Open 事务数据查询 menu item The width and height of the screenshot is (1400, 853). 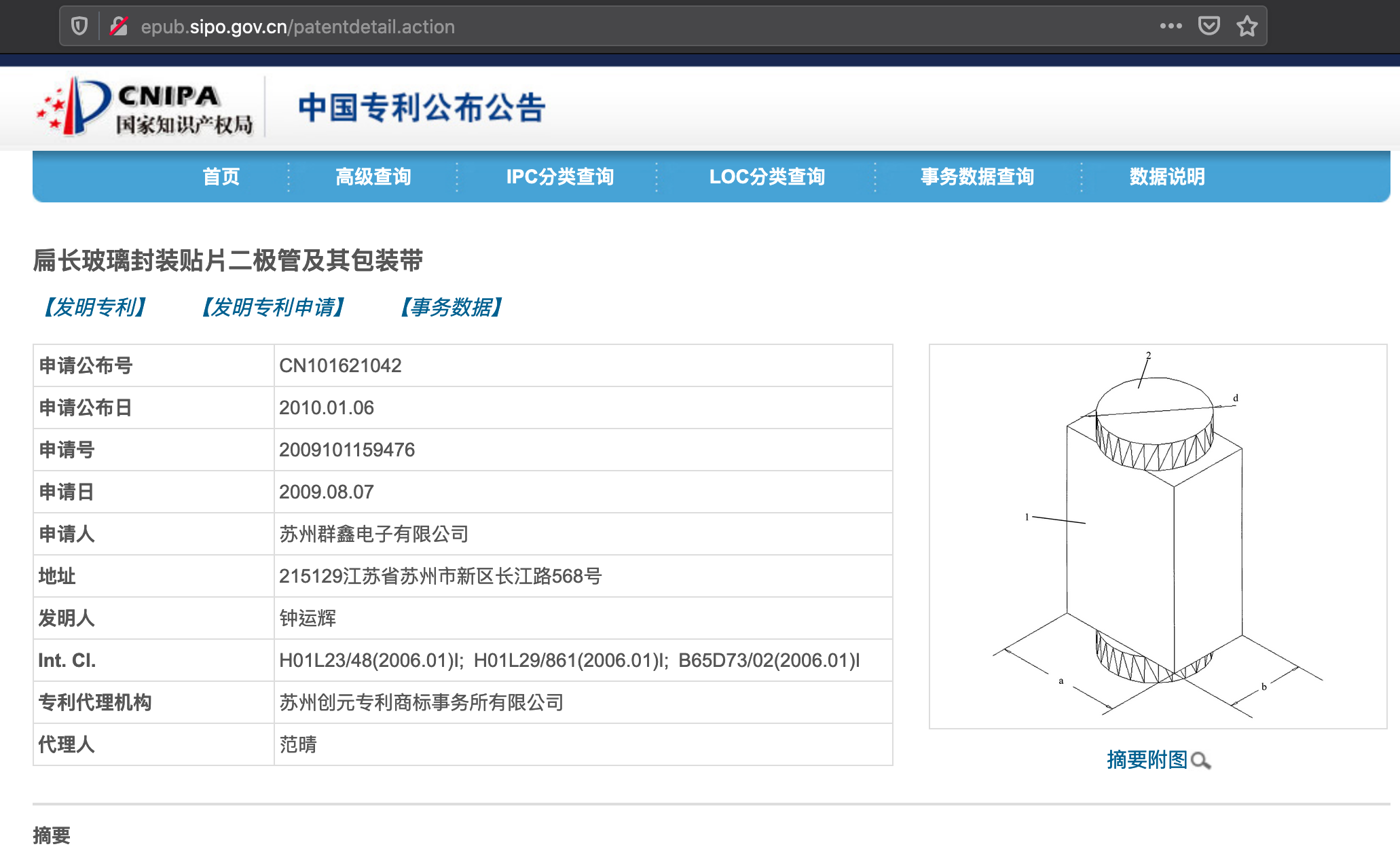pos(977,177)
